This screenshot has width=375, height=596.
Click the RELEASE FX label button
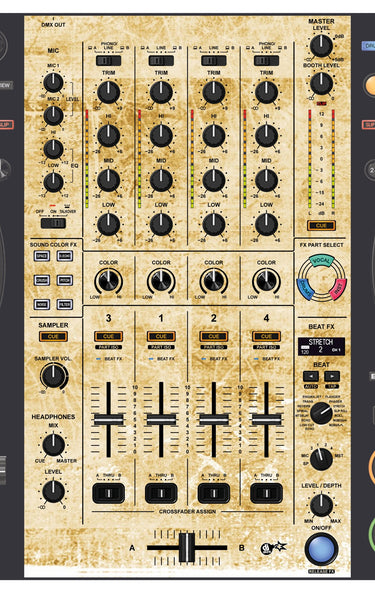point(321,571)
